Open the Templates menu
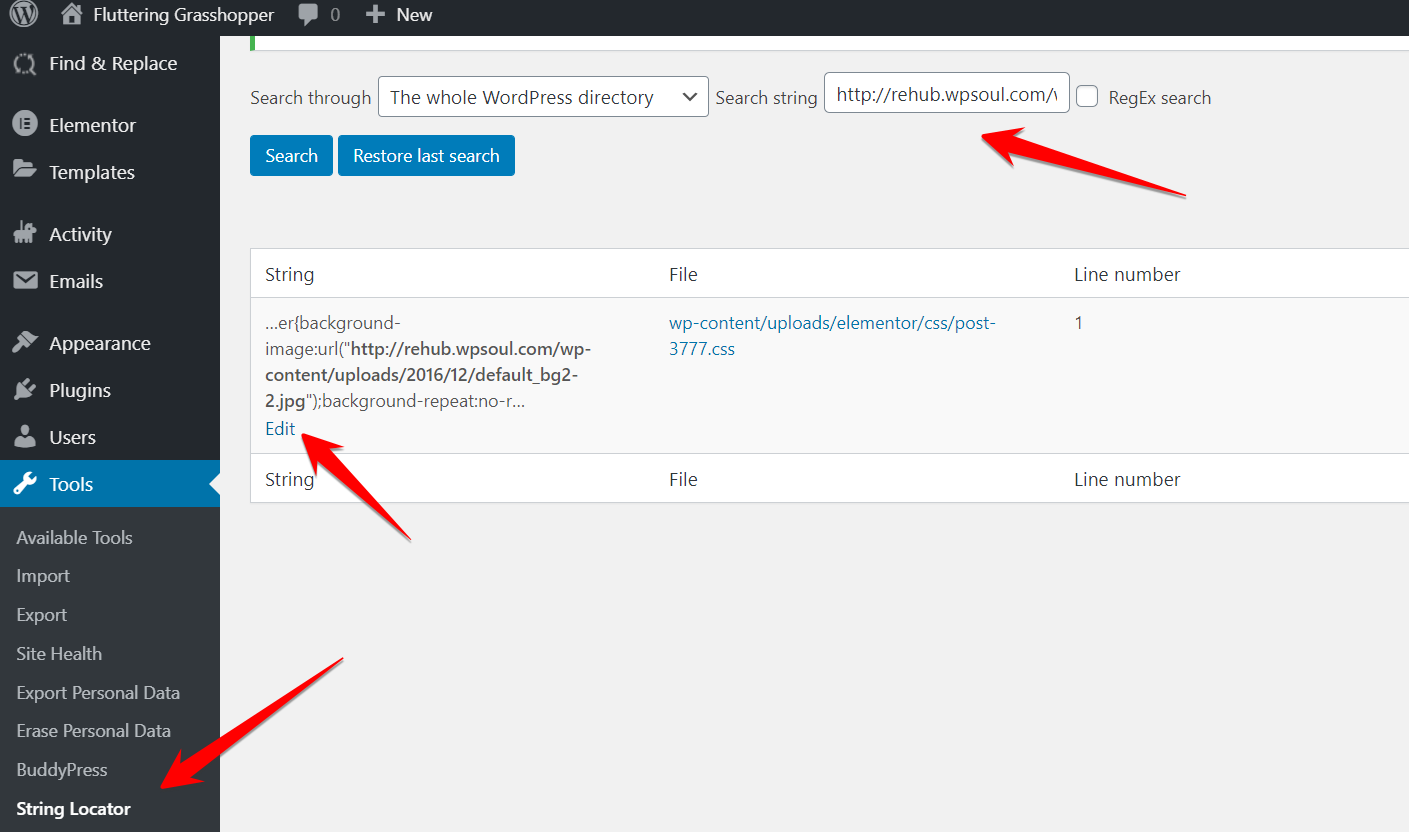 pos(110,172)
